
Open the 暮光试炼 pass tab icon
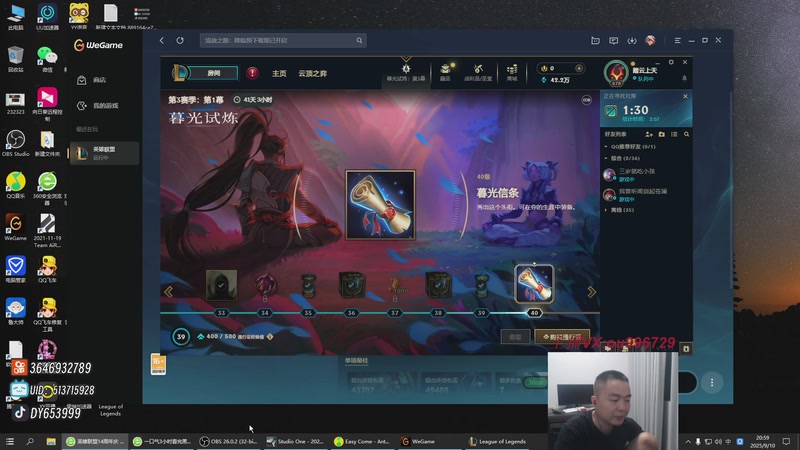406,69
